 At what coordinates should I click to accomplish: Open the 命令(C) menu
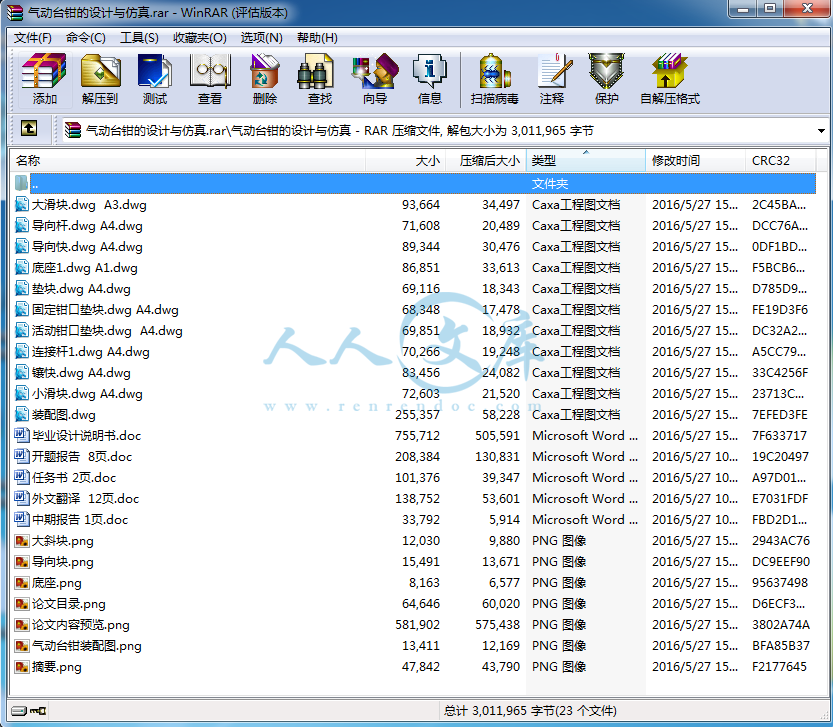(x=86, y=38)
